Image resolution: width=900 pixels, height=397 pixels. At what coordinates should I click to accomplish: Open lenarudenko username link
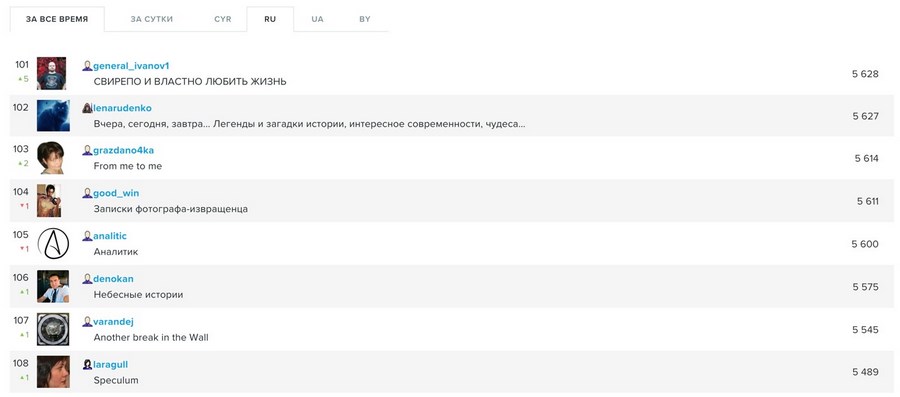(x=122, y=108)
